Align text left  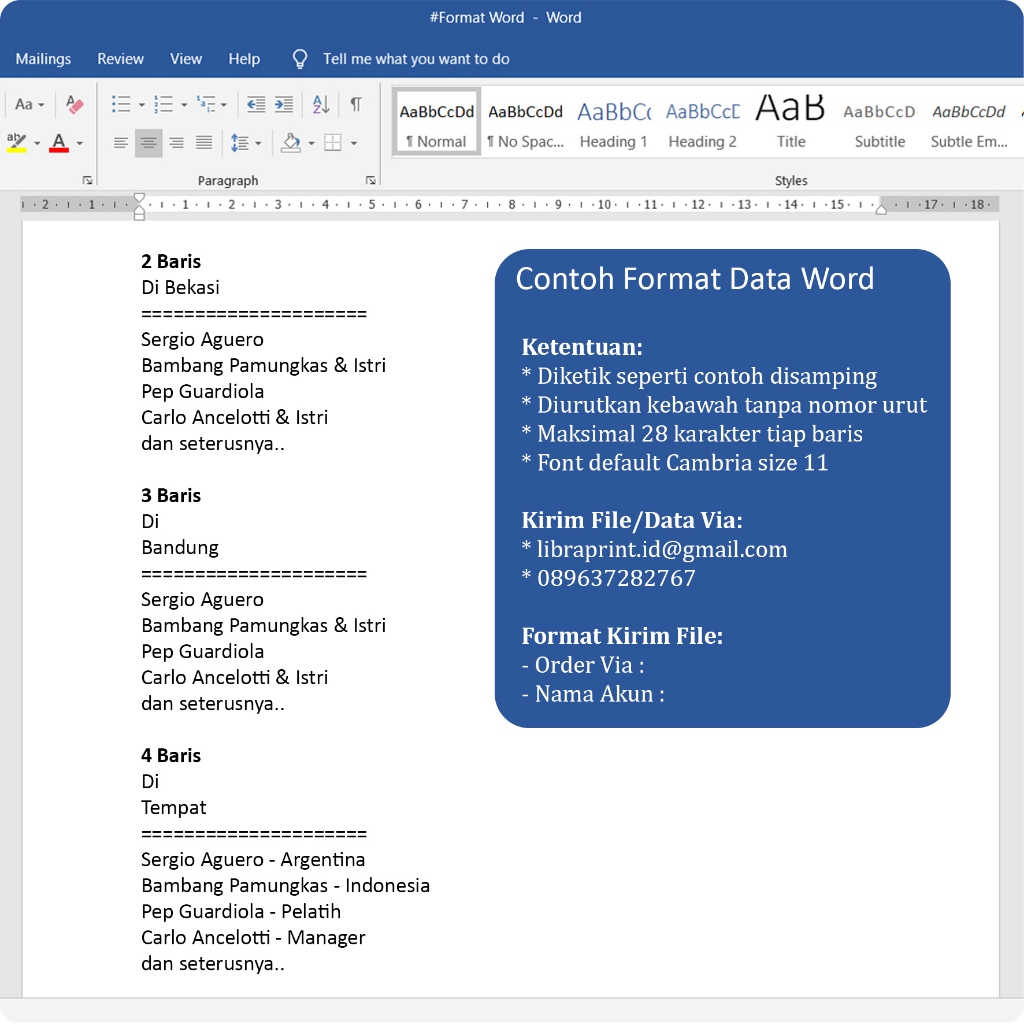click(121, 143)
